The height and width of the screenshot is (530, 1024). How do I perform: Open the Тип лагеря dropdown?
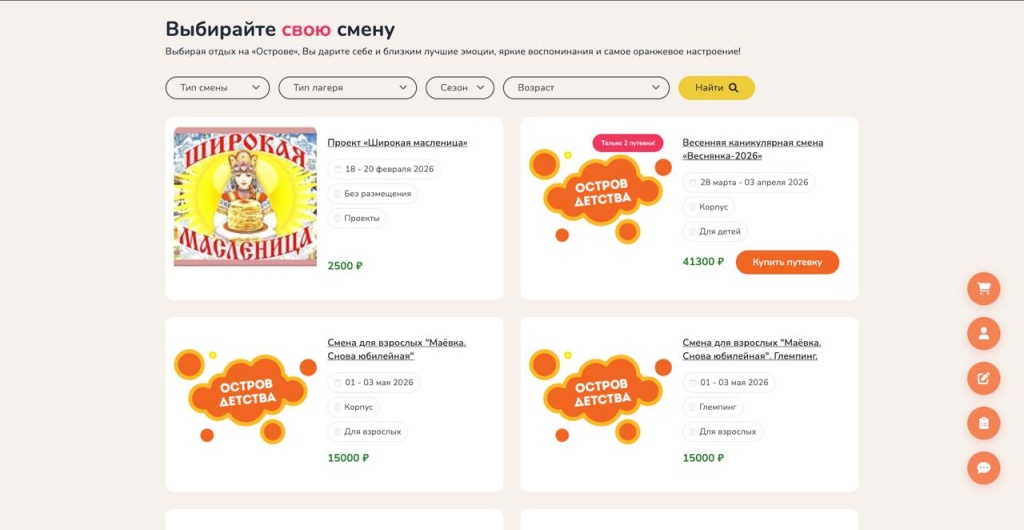[347, 88]
